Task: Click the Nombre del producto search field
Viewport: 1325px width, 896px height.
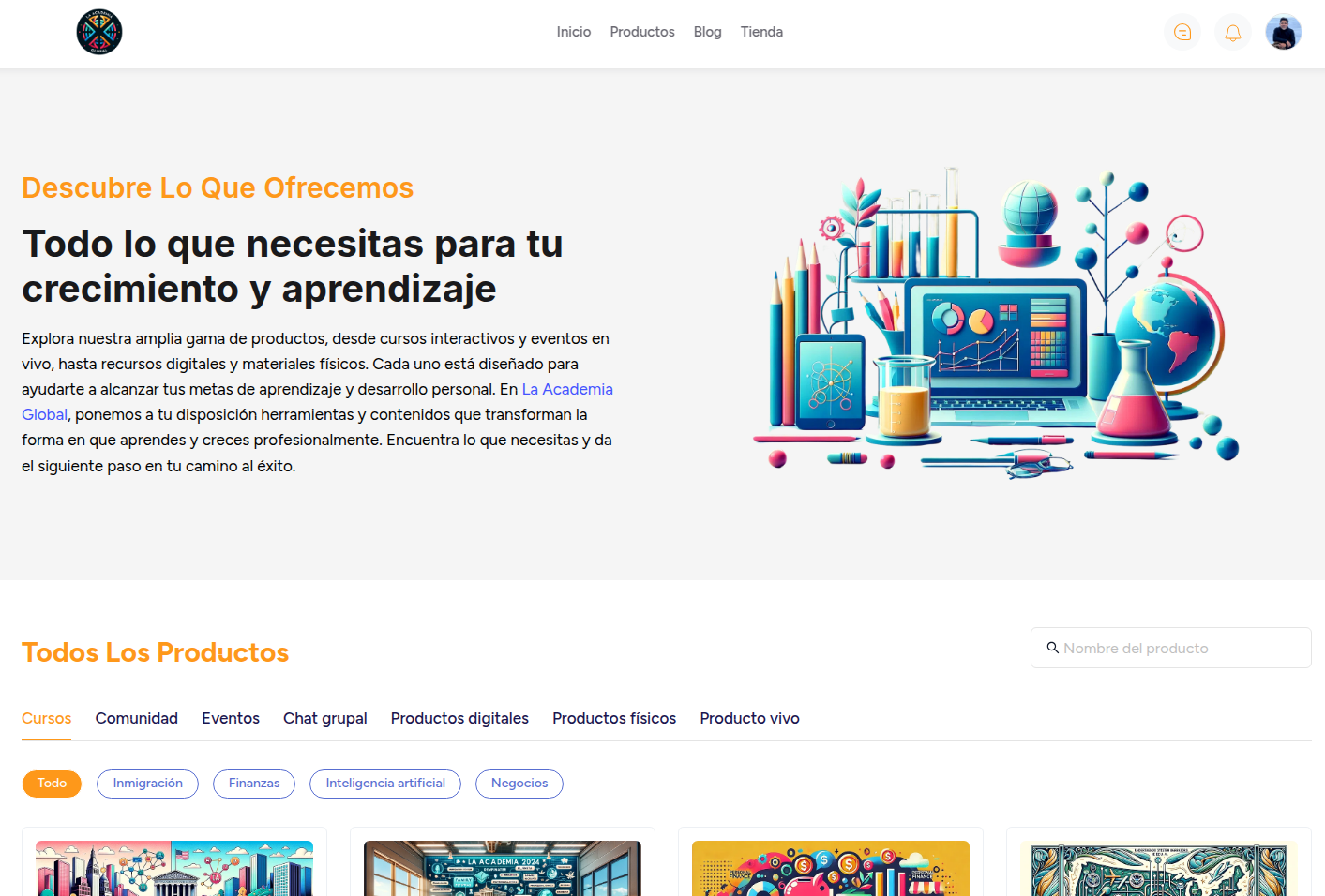Action: tap(1170, 648)
